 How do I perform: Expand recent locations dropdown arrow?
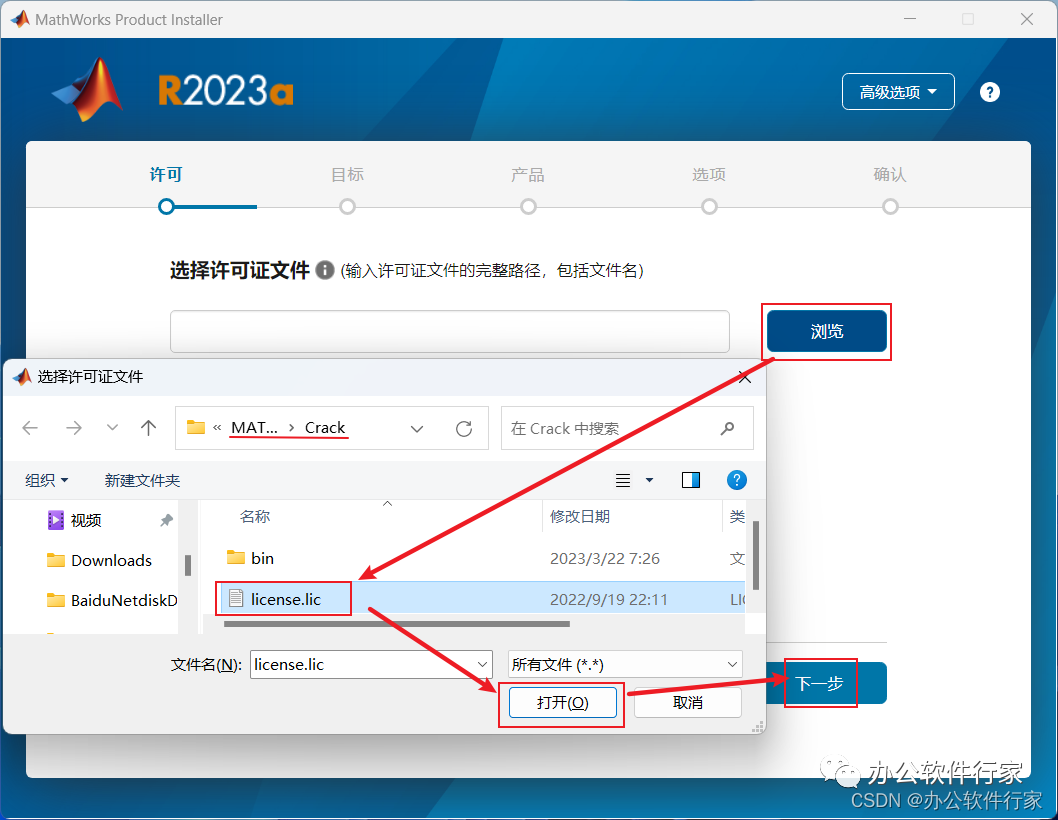[112, 427]
